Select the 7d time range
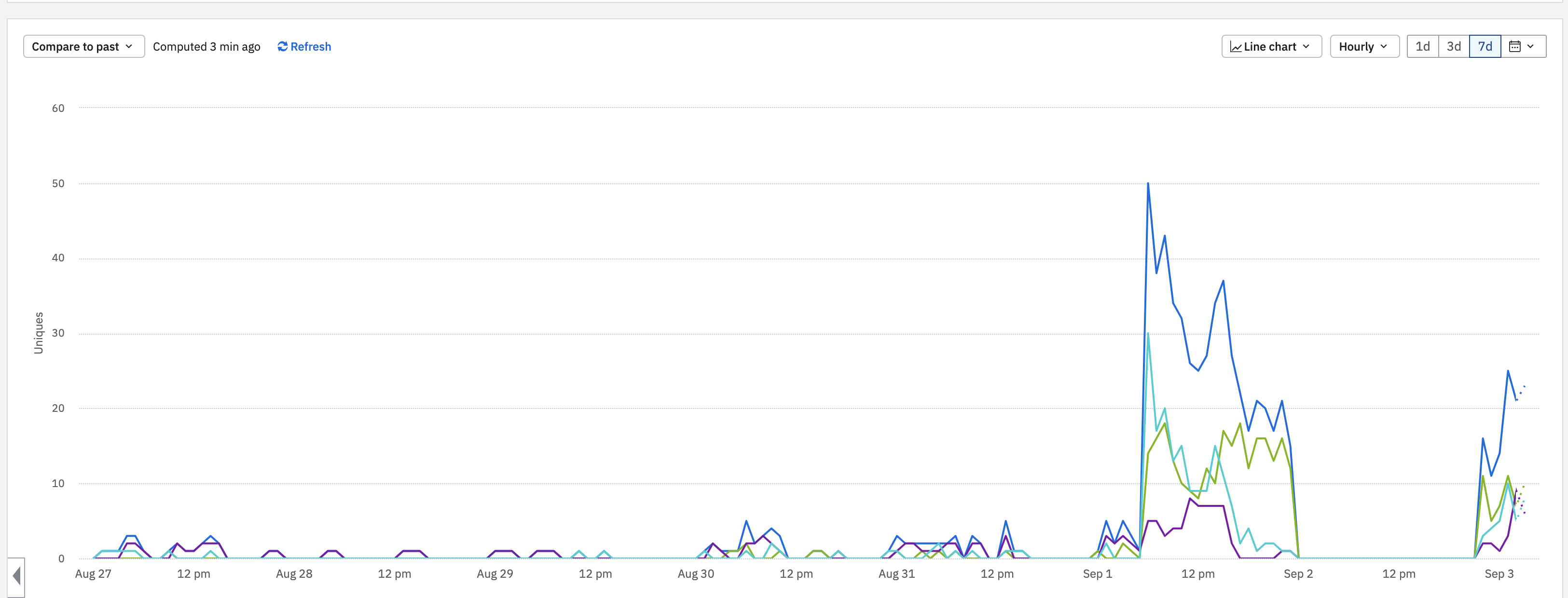Image resolution: width=1568 pixels, height=598 pixels. click(x=1485, y=47)
